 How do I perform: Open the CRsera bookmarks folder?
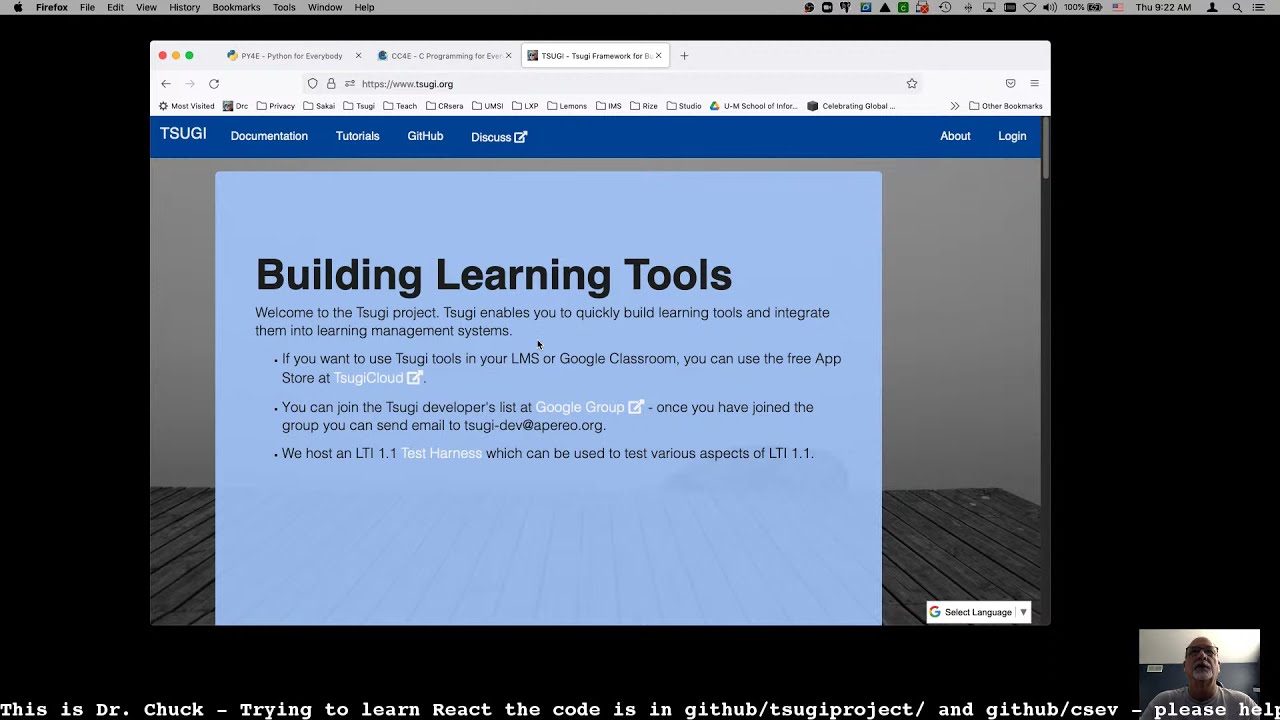[x=444, y=106]
